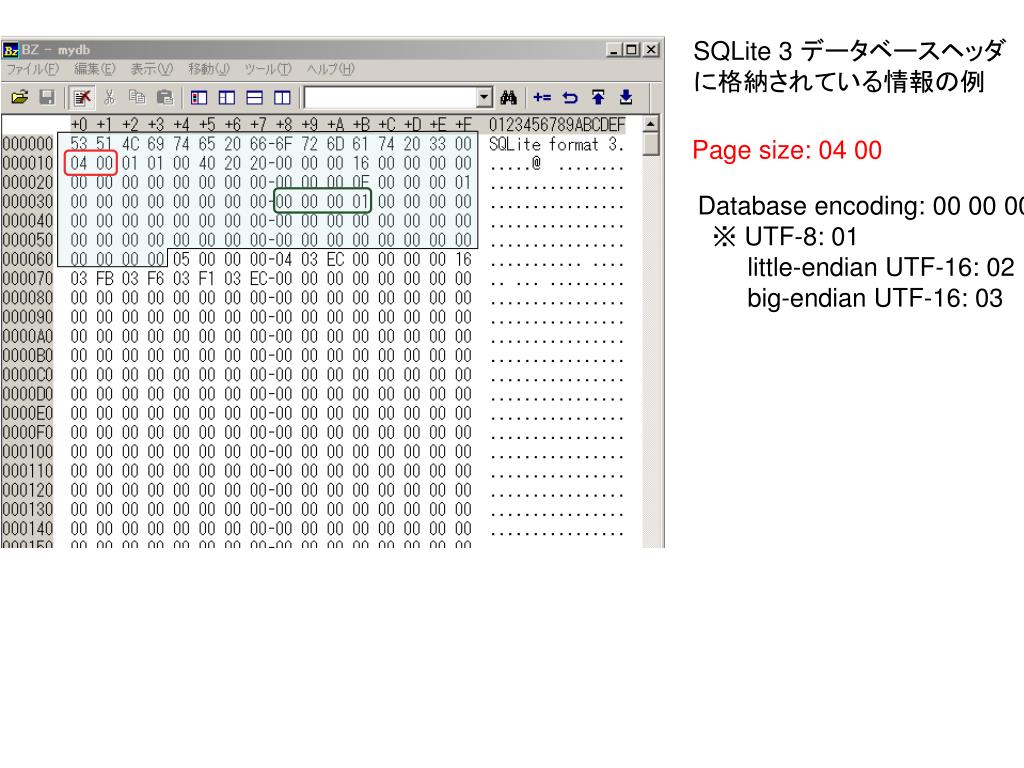The width and height of the screenshot is (1024, 768).
Task: Click the split horizontally icon
Action: [255, 98]
